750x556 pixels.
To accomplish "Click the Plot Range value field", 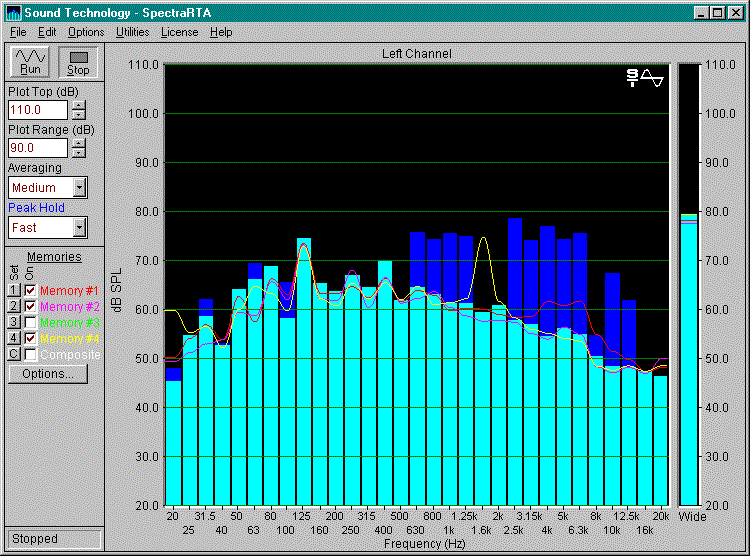I will [38, 148].
